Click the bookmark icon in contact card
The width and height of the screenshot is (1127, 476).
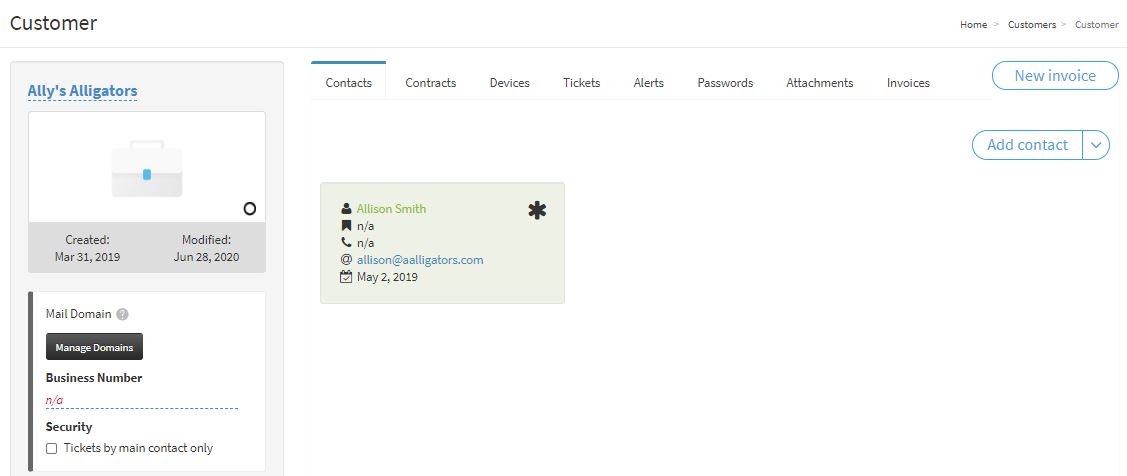pyautogui.click(x=346, y=226)
